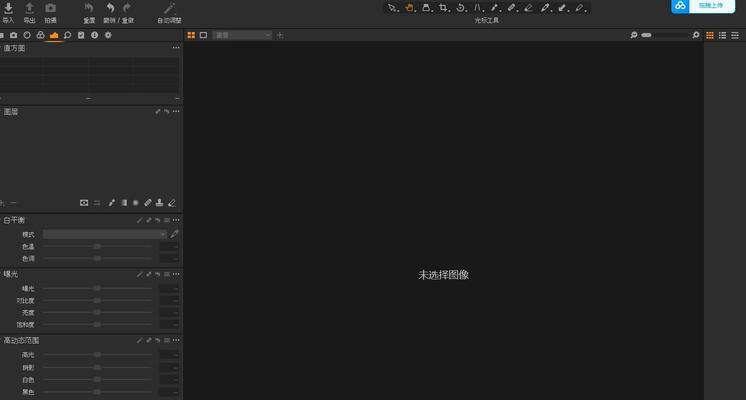Open the Batch gear tab
Viewport: 746px width, 400px height.
click(x=108, y=35)
